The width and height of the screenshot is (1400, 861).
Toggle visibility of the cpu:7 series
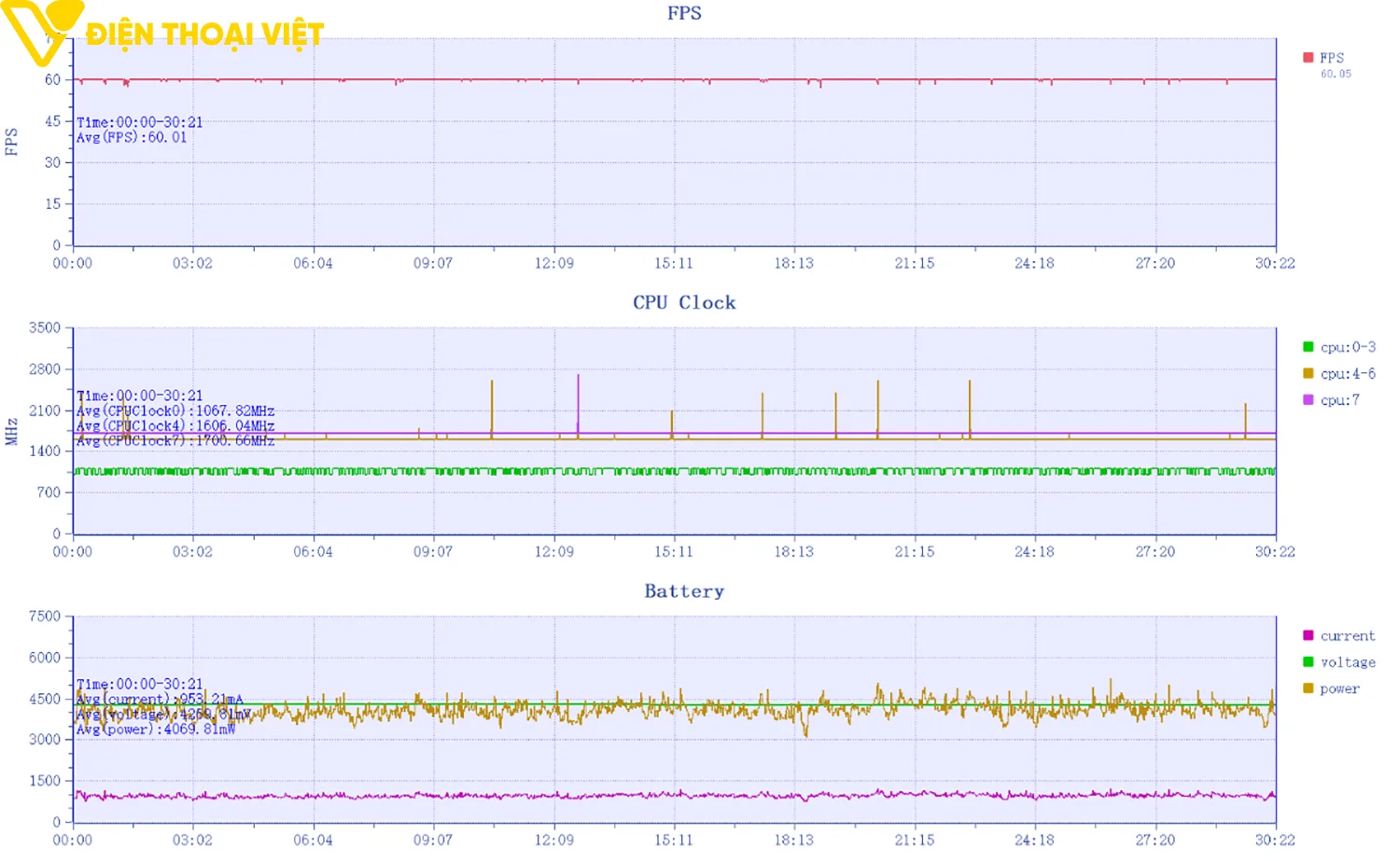coord(1340,399)
